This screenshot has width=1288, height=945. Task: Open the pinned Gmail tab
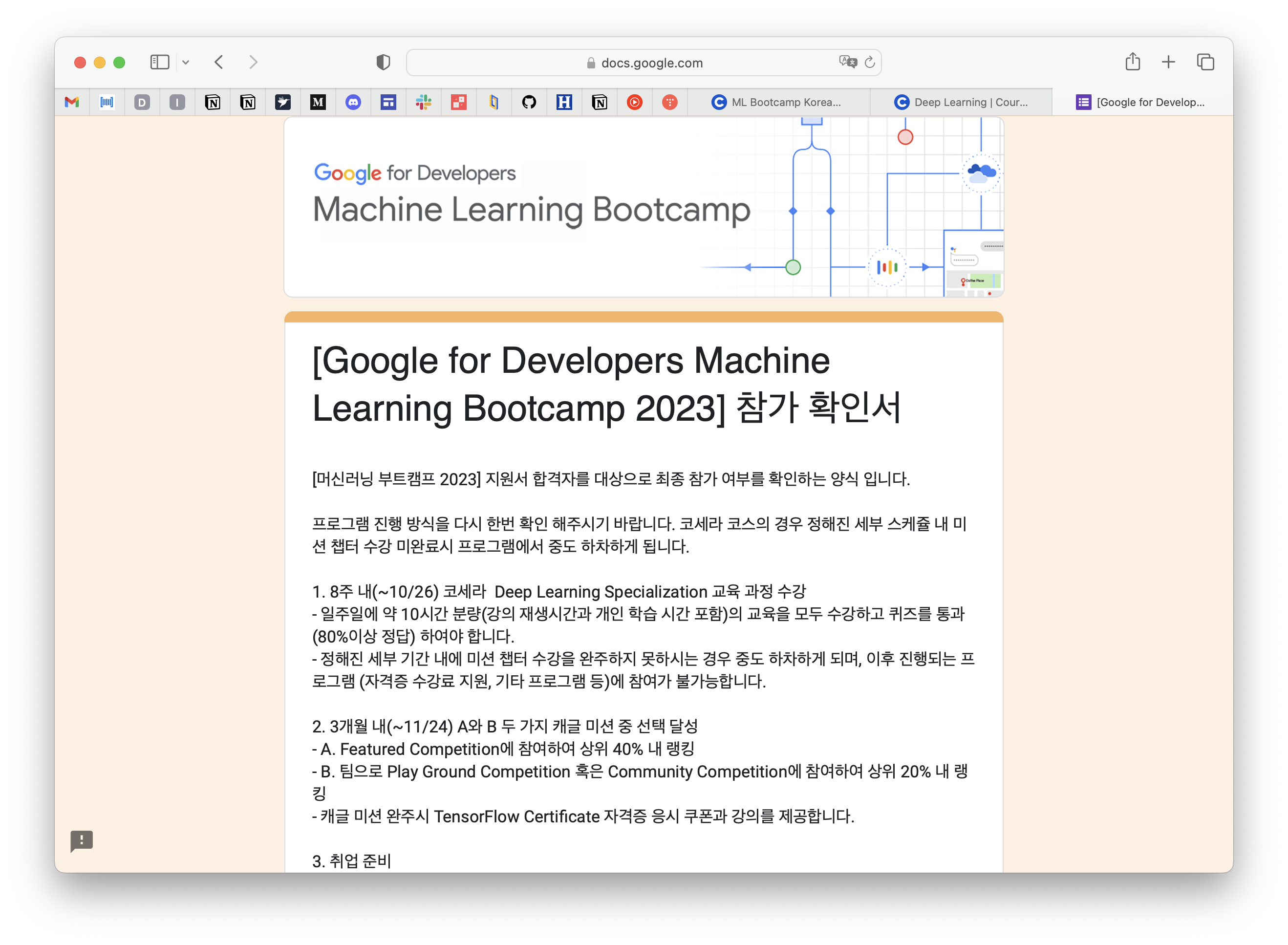[72, 103]
